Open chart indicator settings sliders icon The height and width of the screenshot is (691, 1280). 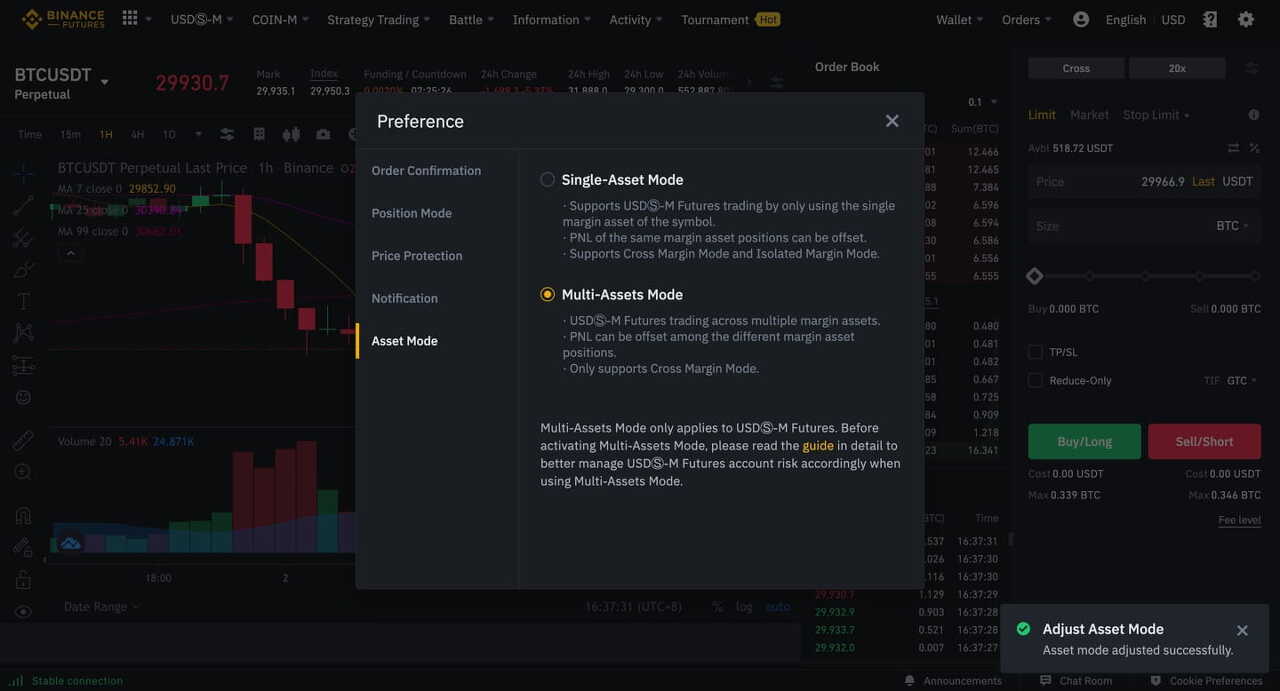click(x=227, y=134)
